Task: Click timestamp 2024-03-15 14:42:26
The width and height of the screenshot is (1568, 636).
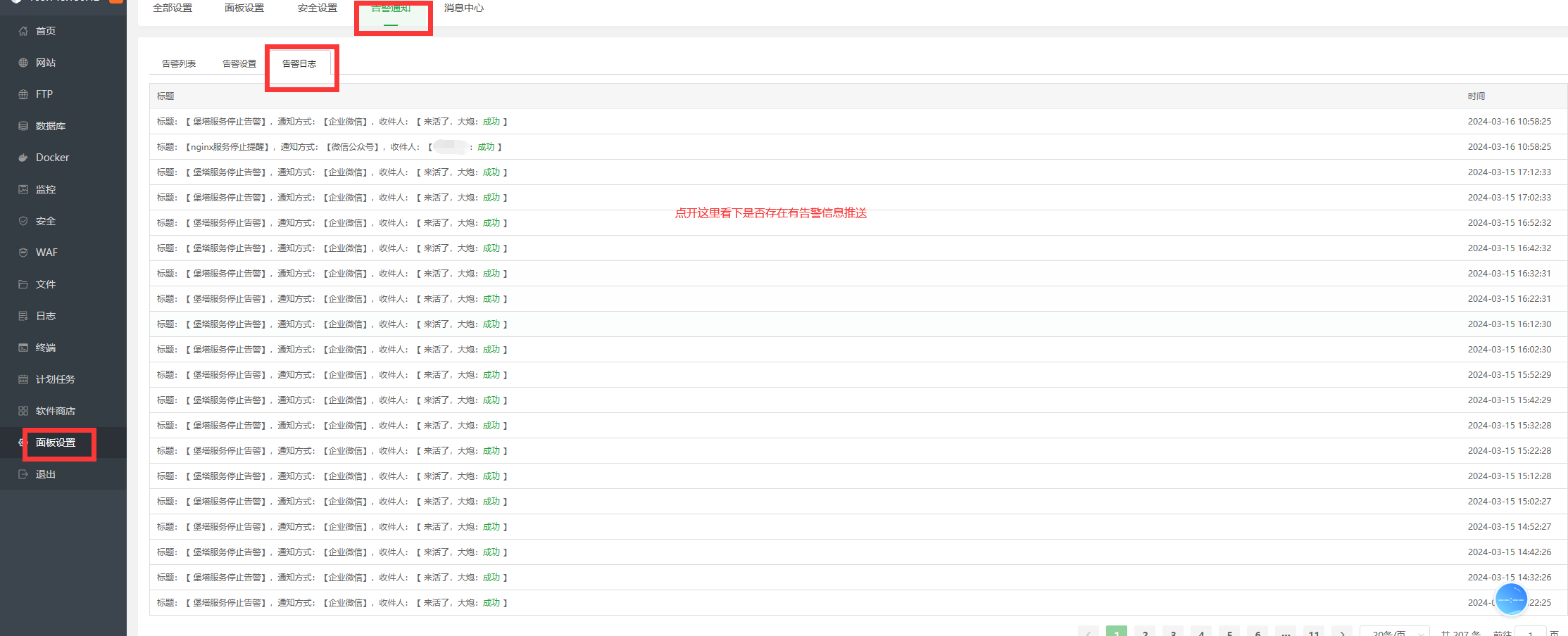Action: (1510, 552)
